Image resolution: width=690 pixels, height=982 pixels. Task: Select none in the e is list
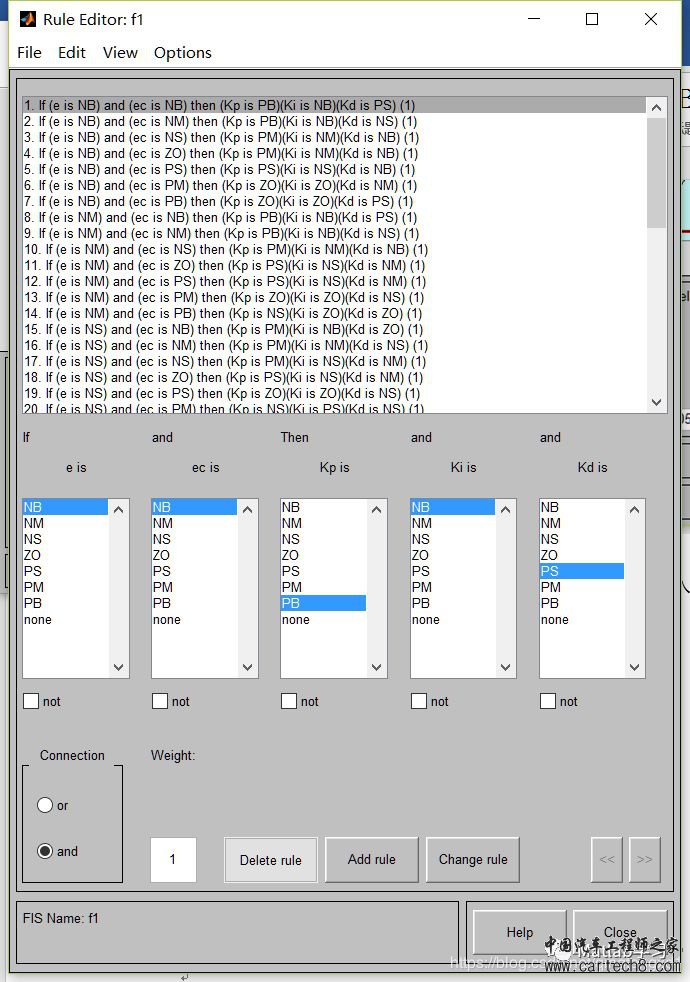65,619
